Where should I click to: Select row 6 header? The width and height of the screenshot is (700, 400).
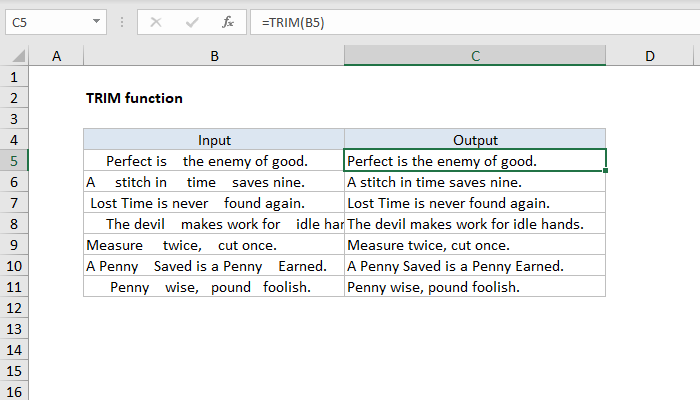[14, 182]
